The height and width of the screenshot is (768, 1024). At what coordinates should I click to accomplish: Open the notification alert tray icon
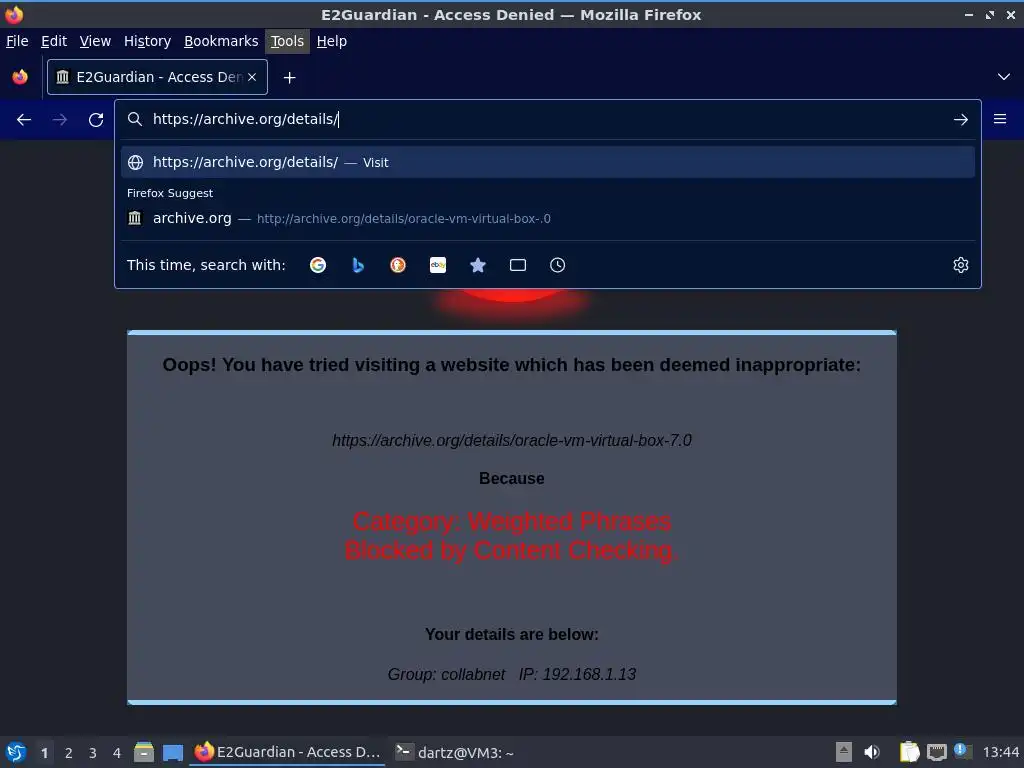click(x=962, y=751)
